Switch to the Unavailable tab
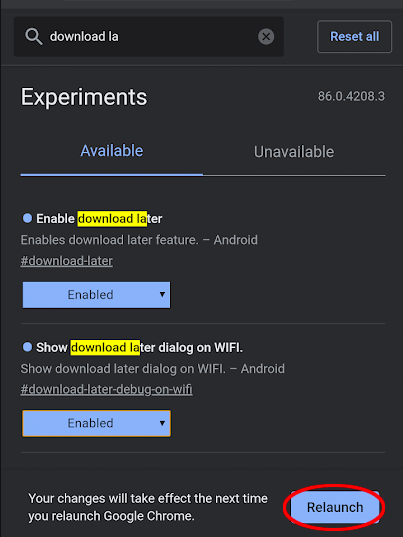The width and height of the screenshot is (403, 537). (x=294, y=152)
